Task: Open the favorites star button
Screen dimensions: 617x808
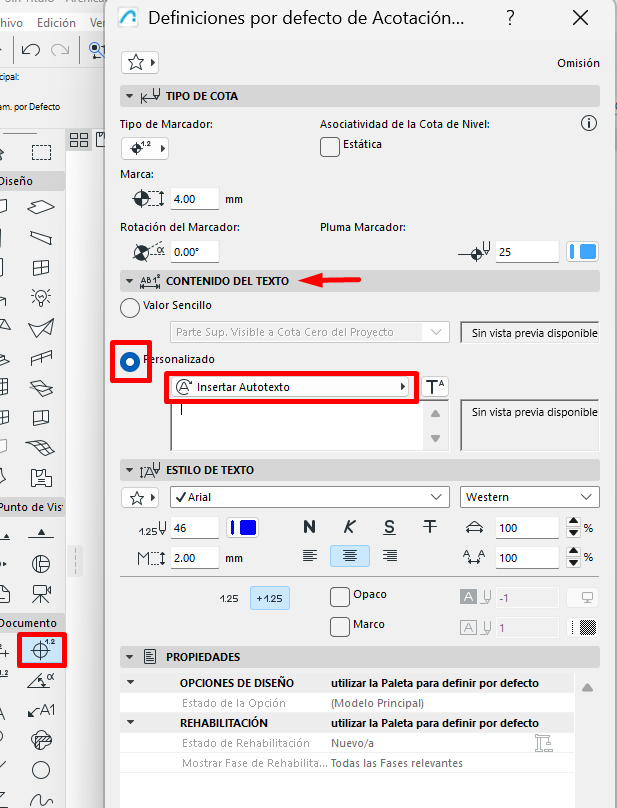Action: [x=139, y=63]
